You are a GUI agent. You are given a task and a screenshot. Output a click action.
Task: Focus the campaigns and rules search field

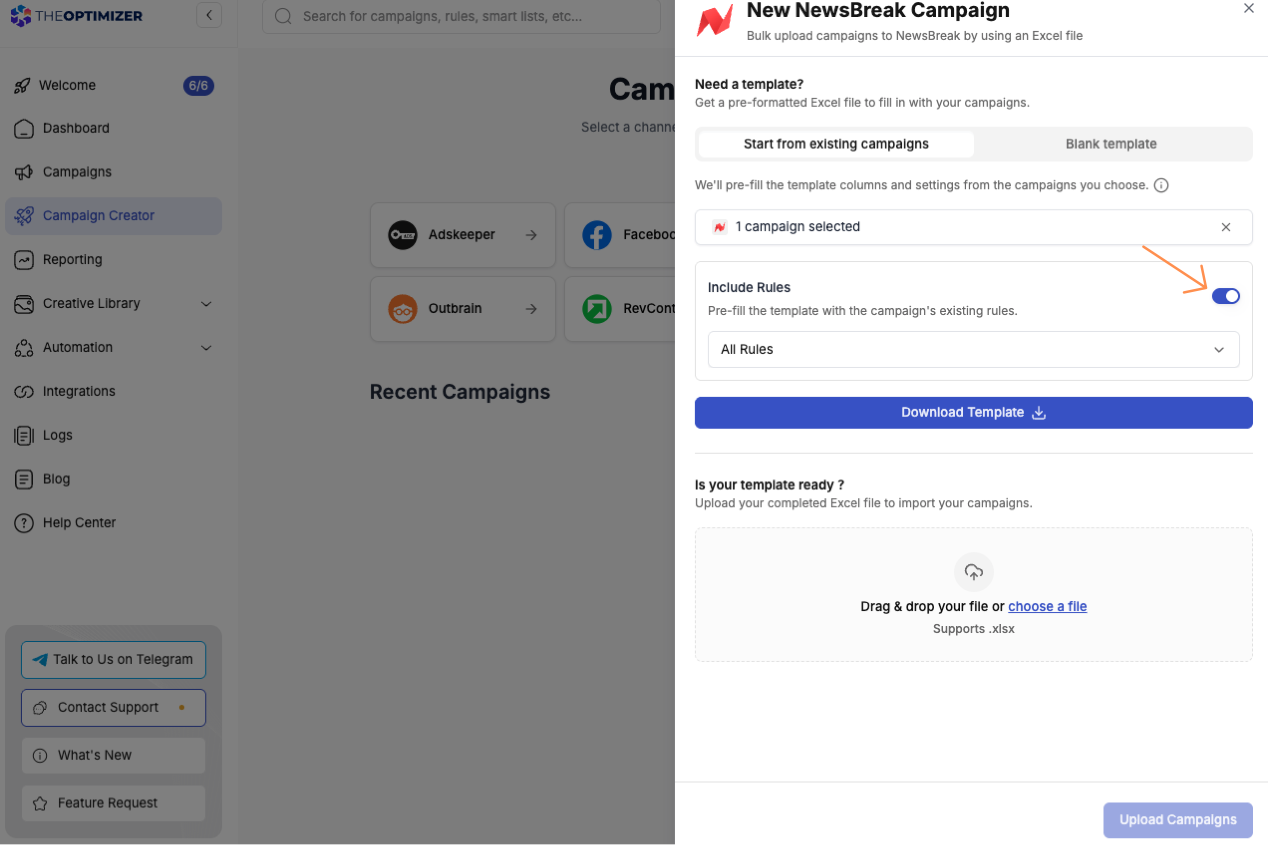click(462, 16)
